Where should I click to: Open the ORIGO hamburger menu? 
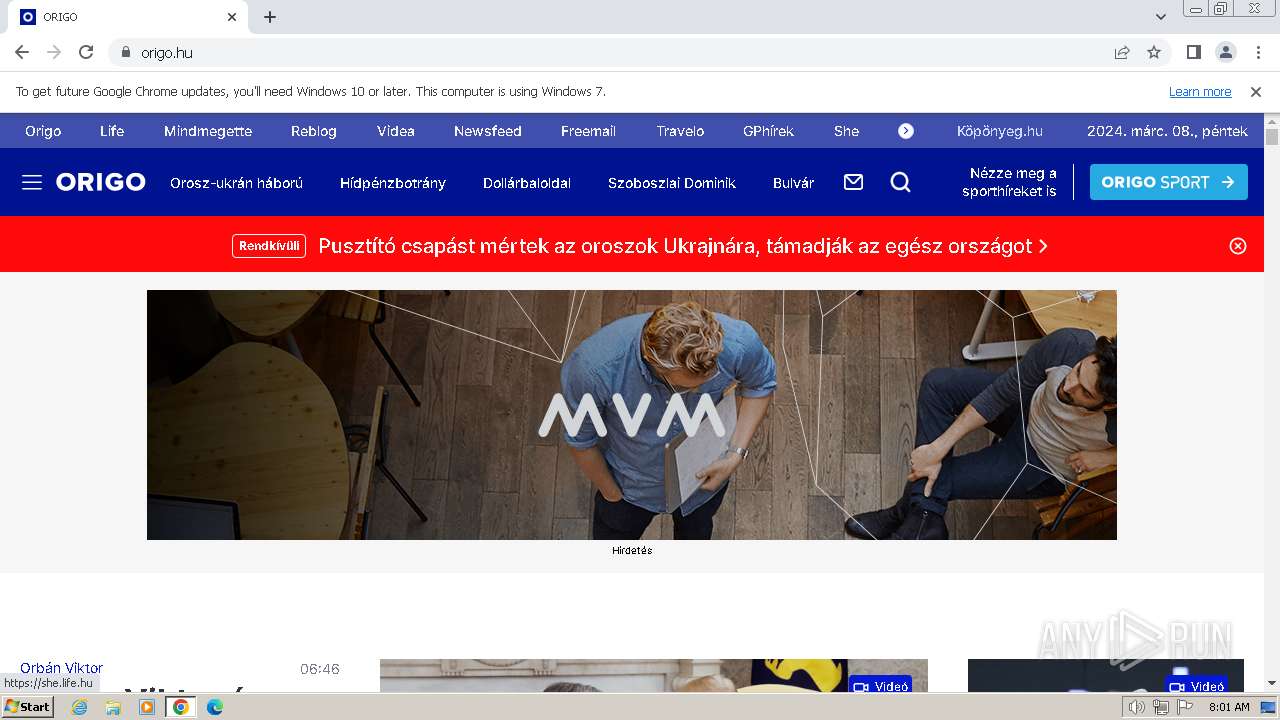point(32,182)
